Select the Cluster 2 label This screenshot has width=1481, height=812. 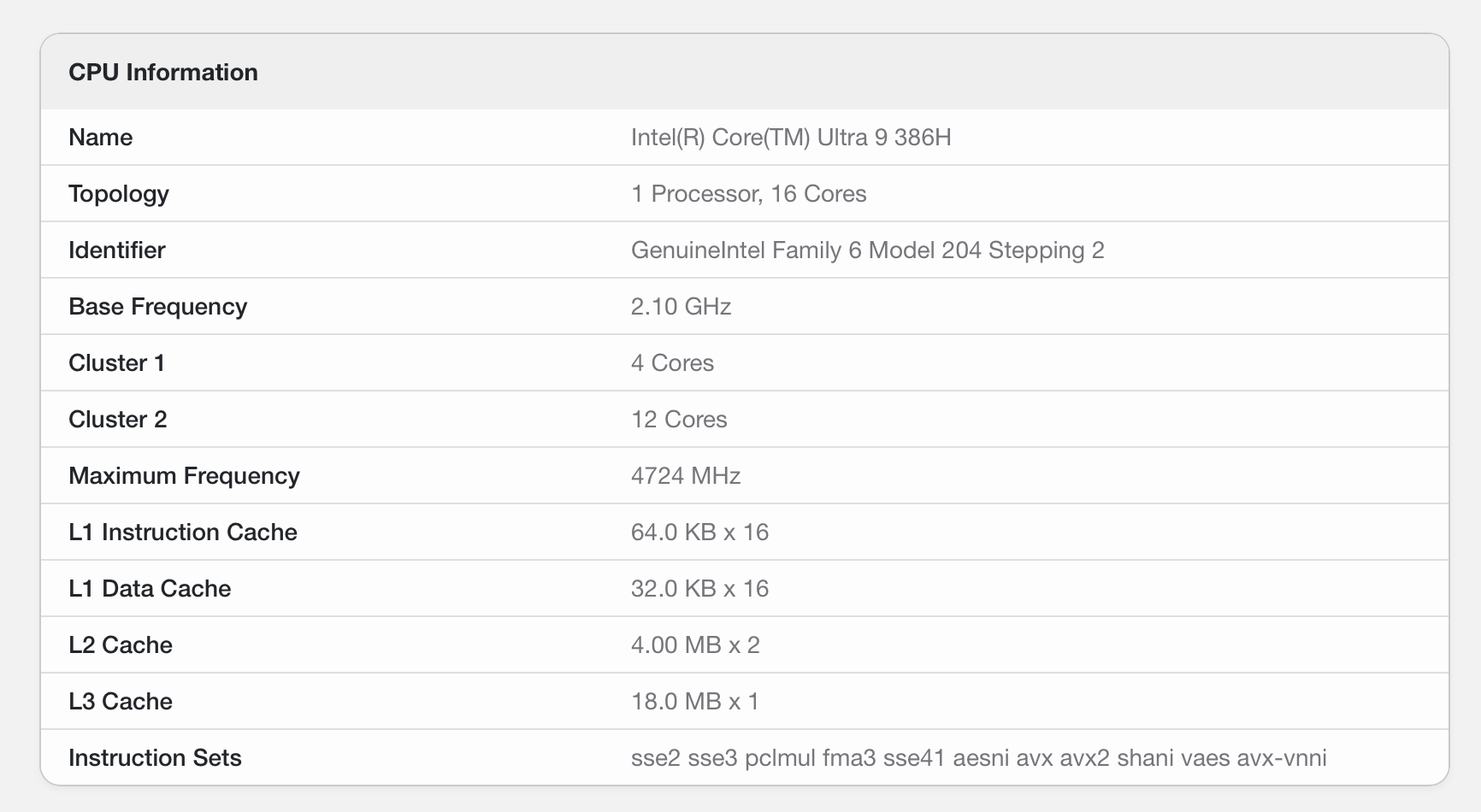tap(117, 420)
